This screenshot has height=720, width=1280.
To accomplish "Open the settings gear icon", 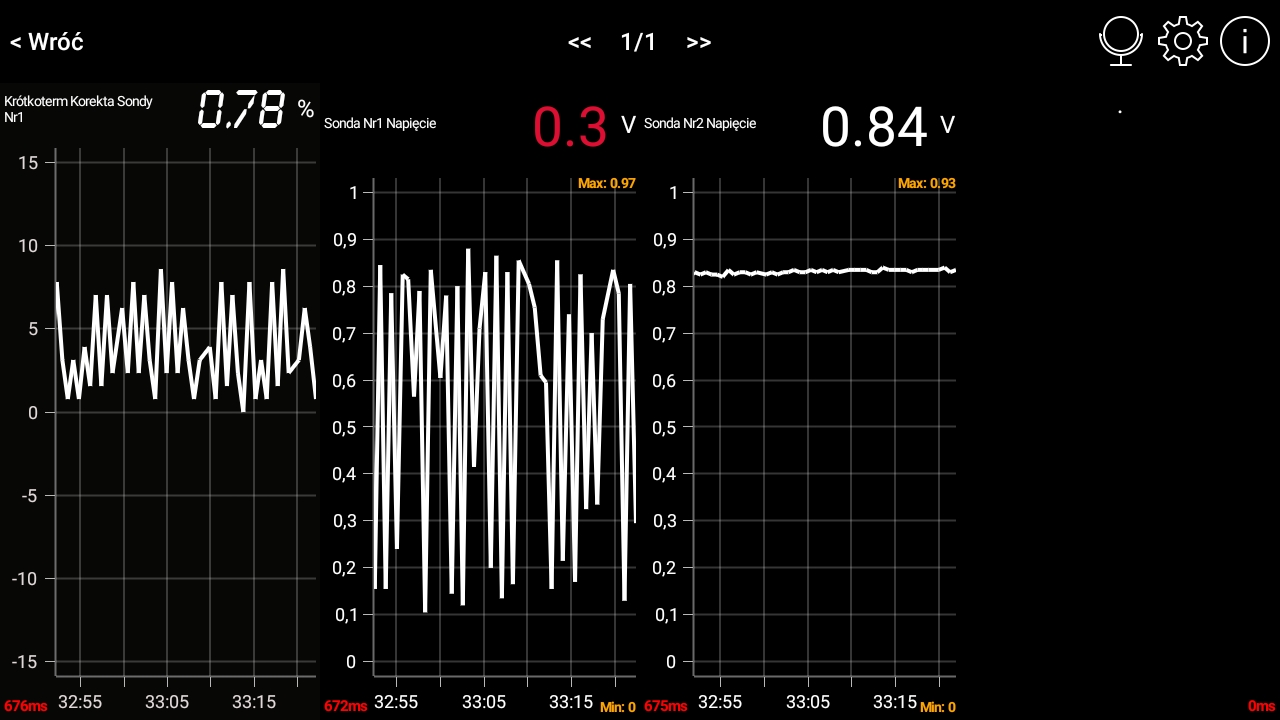I will click(1182, 42).
